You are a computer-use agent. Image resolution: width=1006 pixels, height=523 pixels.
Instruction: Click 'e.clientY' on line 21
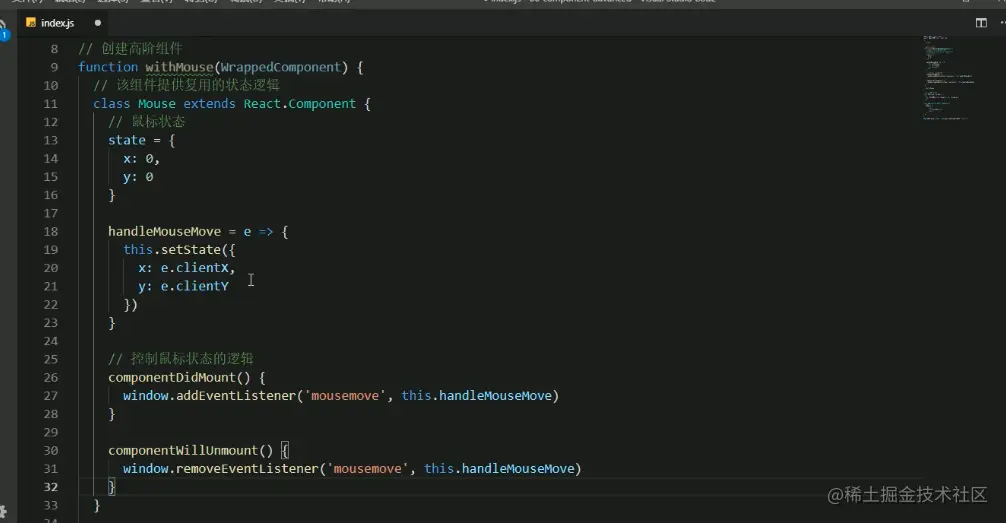coord(194,287)
